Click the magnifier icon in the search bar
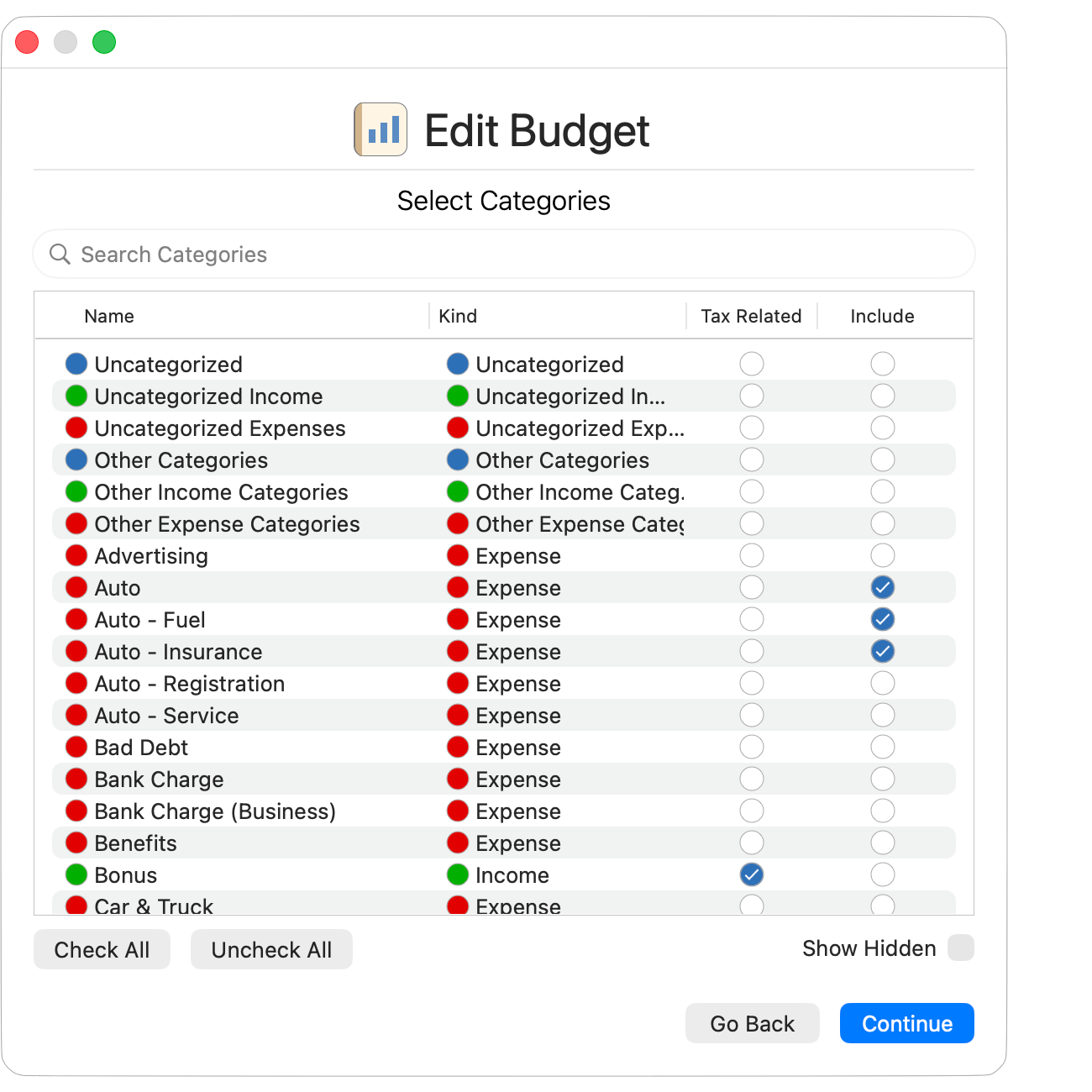Viewport: 1092px width, 1092px height. coord(60,254)
